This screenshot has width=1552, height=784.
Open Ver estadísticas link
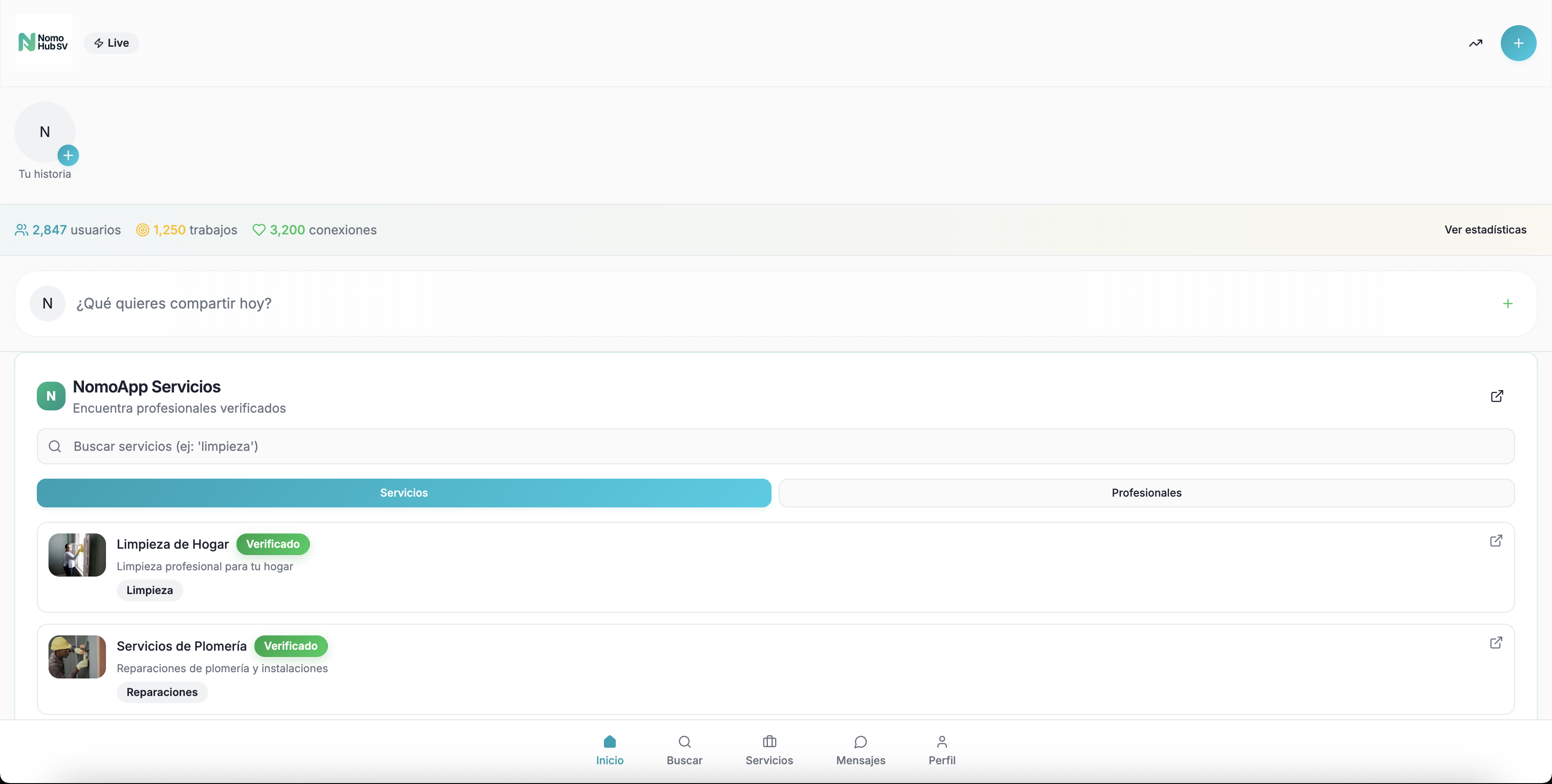pyautogui.click(x=1485, y=229)
